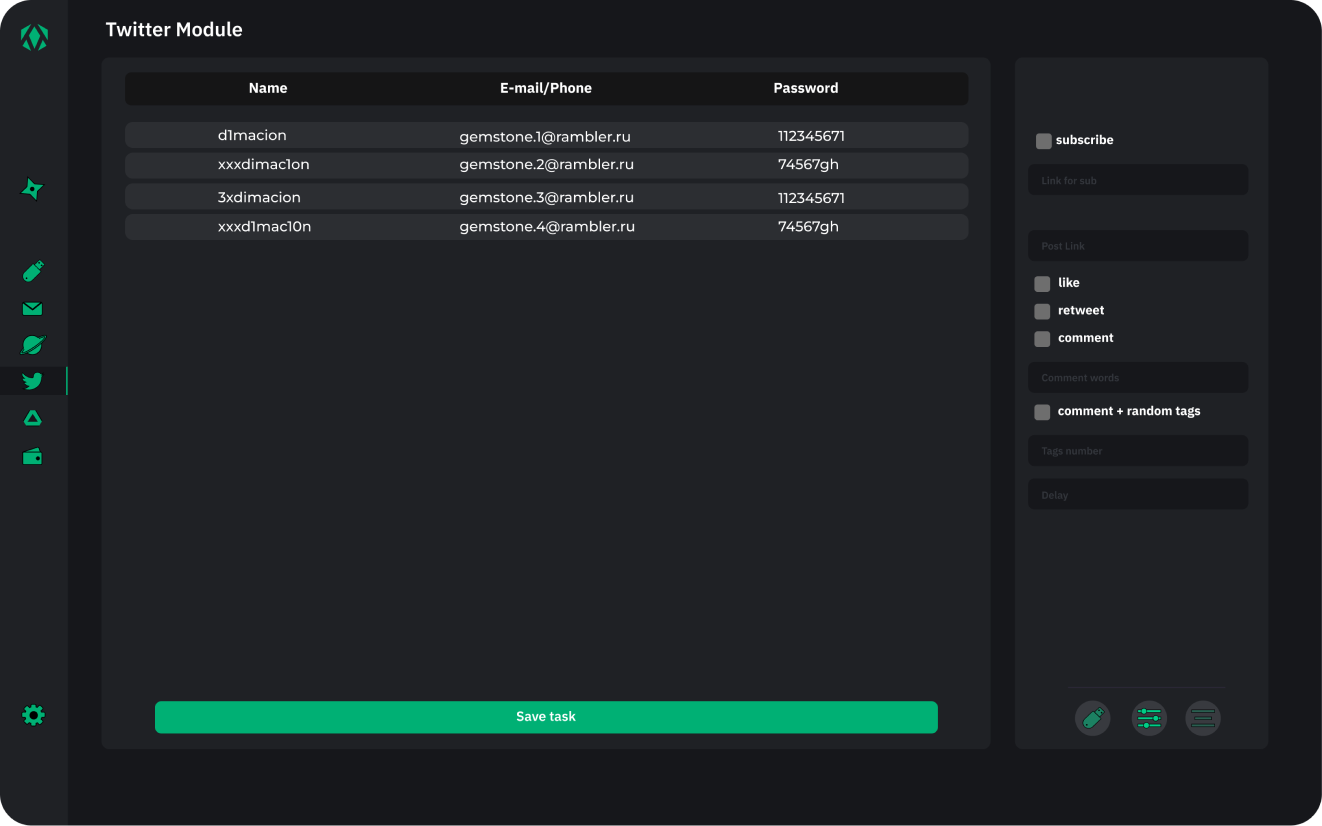Open the triangle drive module

tap(33, 418)
